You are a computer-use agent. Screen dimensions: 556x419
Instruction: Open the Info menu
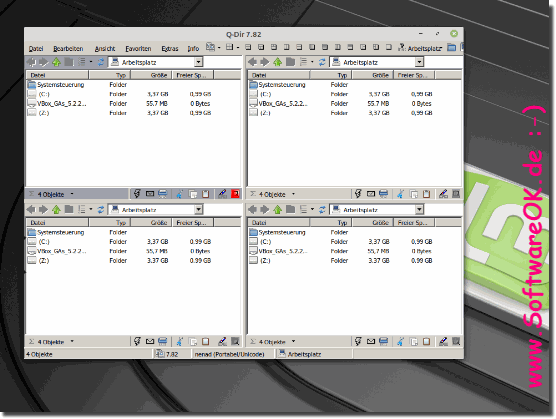[x=193, y=49]
